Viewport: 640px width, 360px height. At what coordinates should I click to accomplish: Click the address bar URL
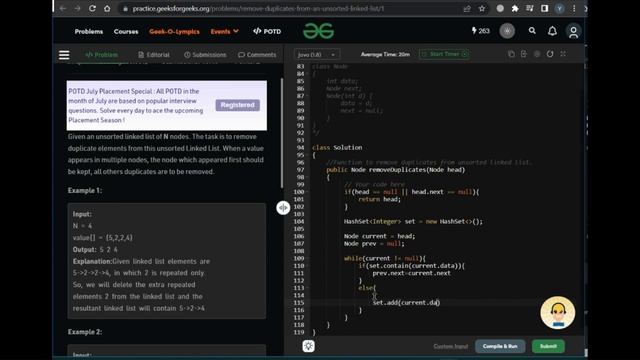258,9
